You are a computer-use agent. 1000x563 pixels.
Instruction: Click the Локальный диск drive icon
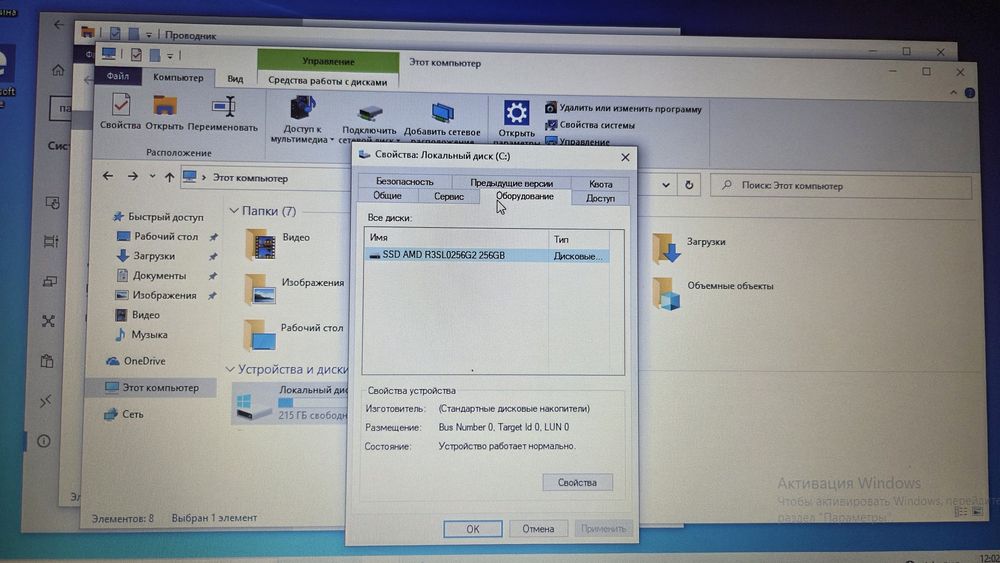(253, 406)
